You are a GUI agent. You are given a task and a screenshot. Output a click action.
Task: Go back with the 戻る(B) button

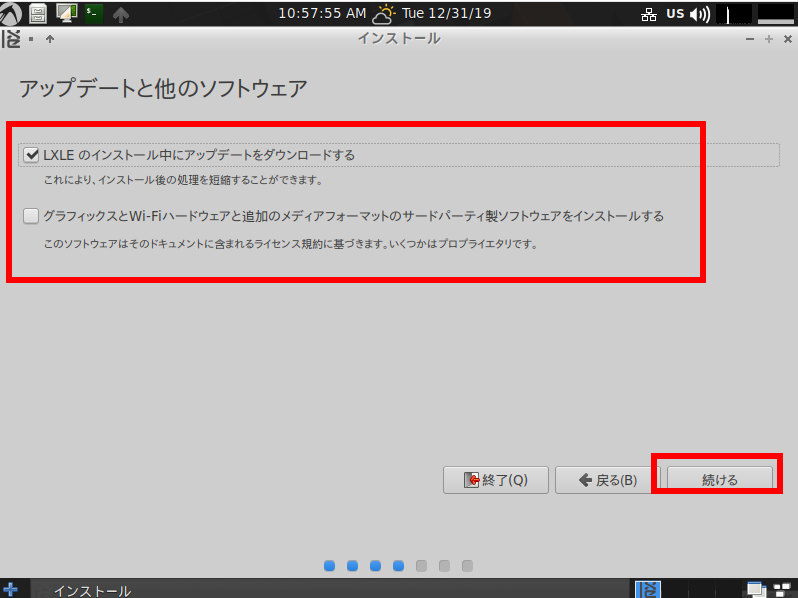[x=608, y=480]
